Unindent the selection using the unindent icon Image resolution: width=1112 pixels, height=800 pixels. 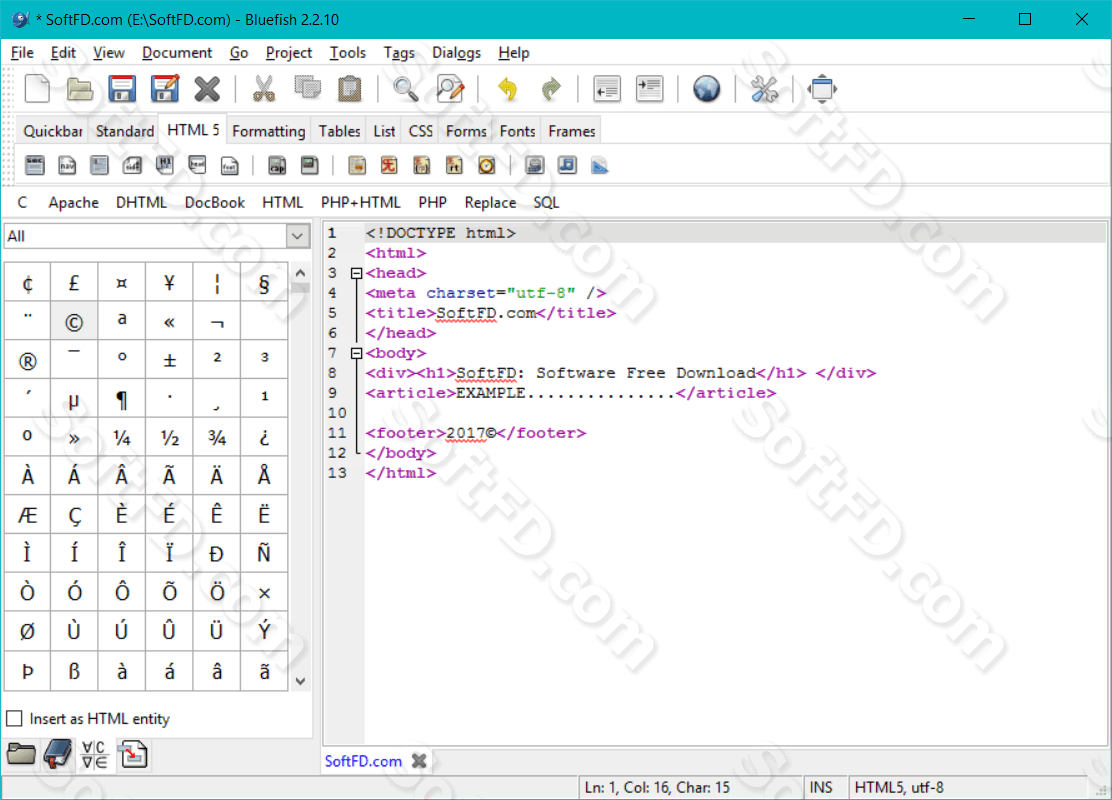coord(606,89)
